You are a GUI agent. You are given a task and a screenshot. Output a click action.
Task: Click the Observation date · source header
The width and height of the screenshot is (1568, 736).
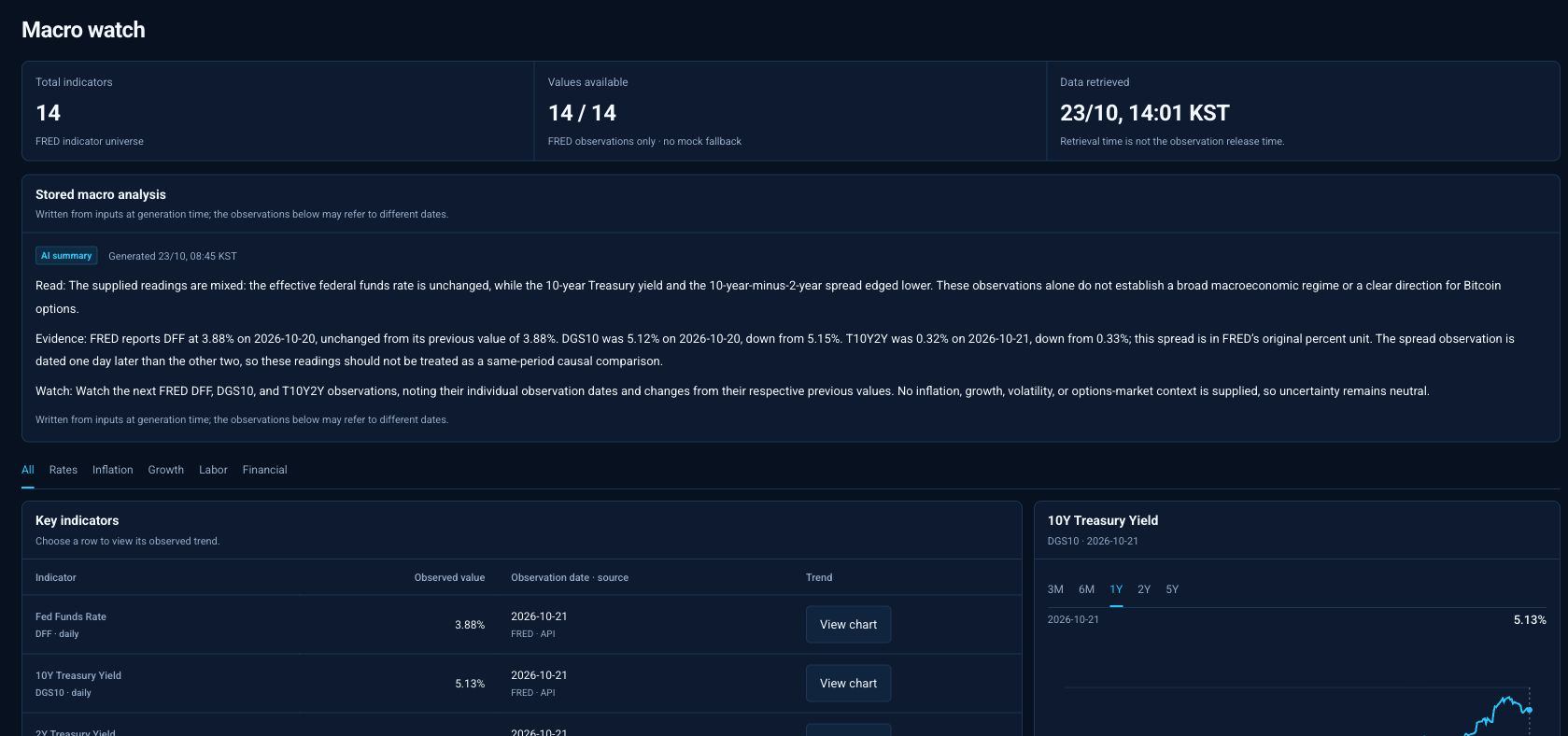click(570, 577)
